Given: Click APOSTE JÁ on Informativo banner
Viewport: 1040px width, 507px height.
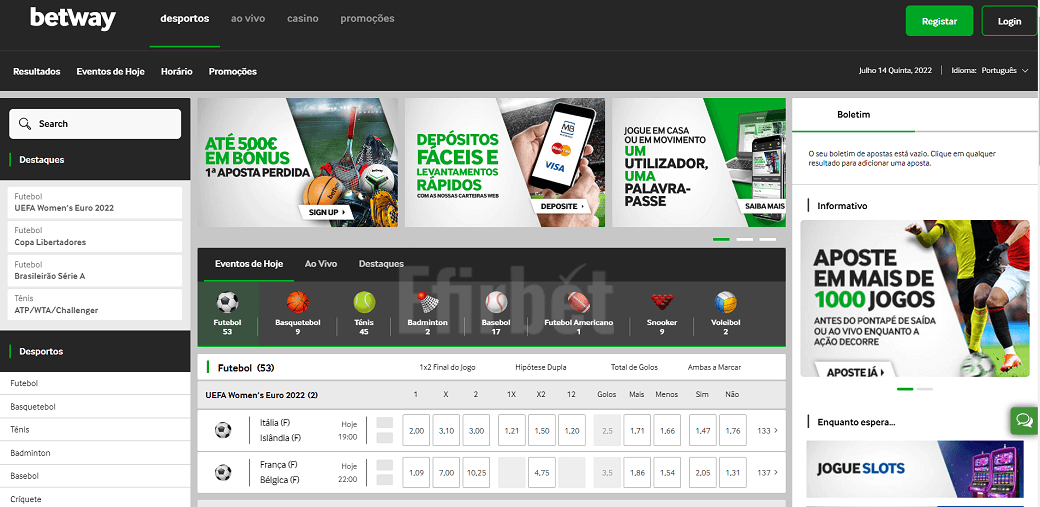Looking at the screenshot, I should [x=854, y=372].
